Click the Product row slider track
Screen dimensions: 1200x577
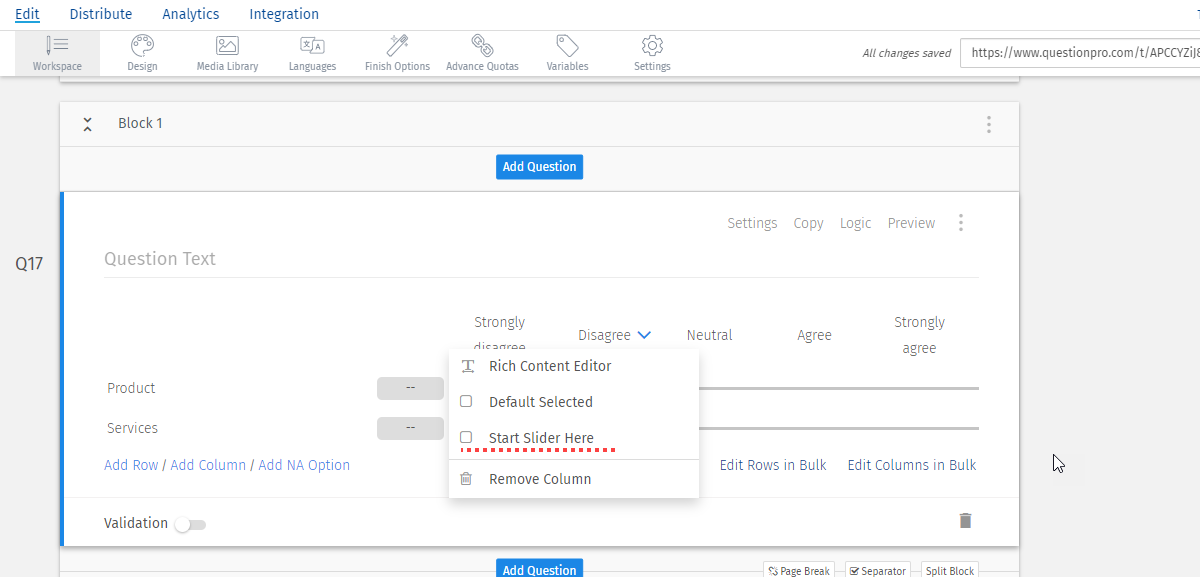(838, 388)
